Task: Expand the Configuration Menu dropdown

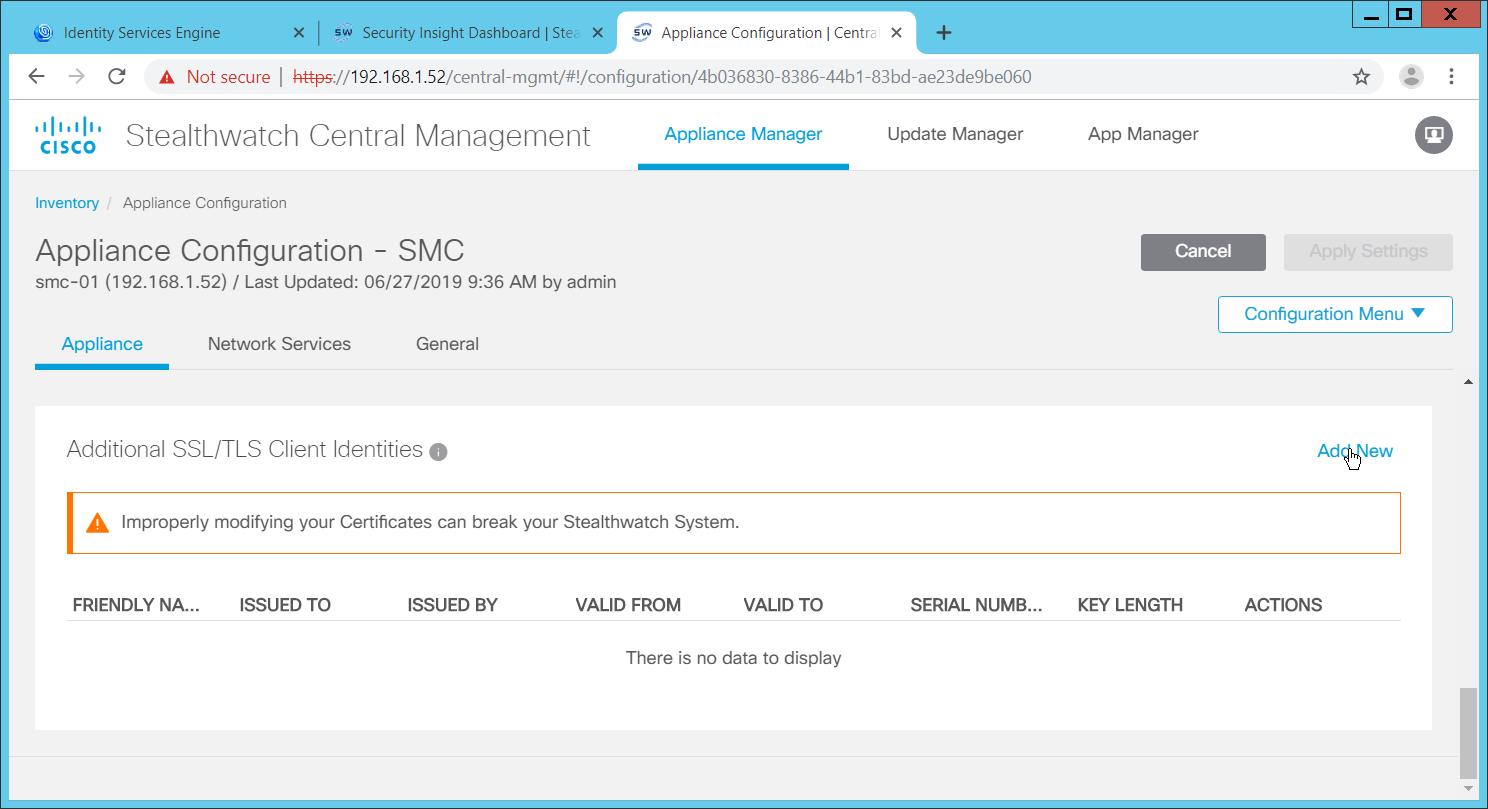Action: [x=1334, y=314]
